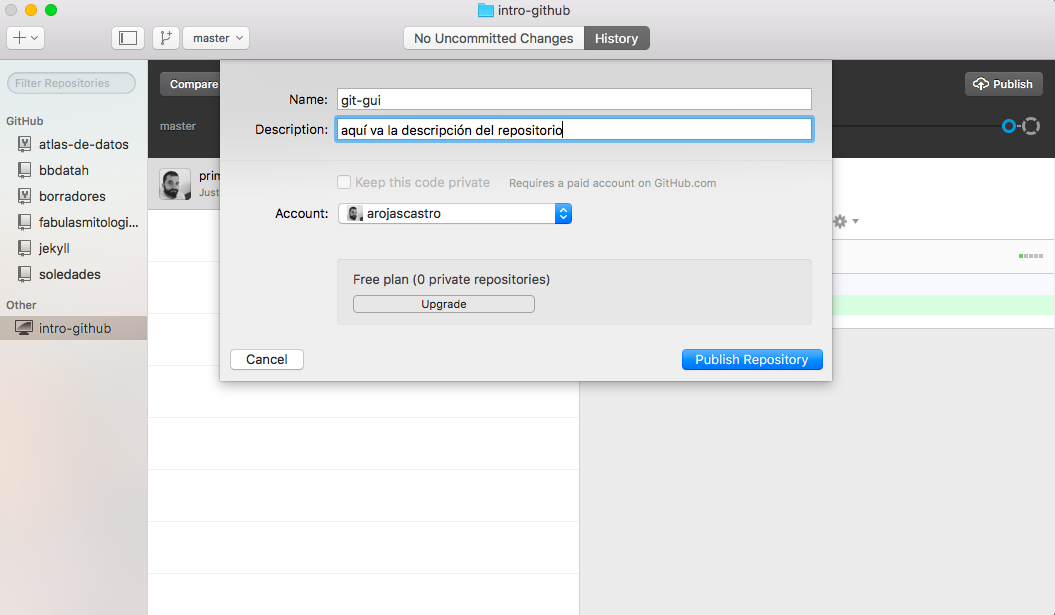Open the master branch dropdown
Image resolution: width=1055 pixels, height=615 pixels.
216,38
